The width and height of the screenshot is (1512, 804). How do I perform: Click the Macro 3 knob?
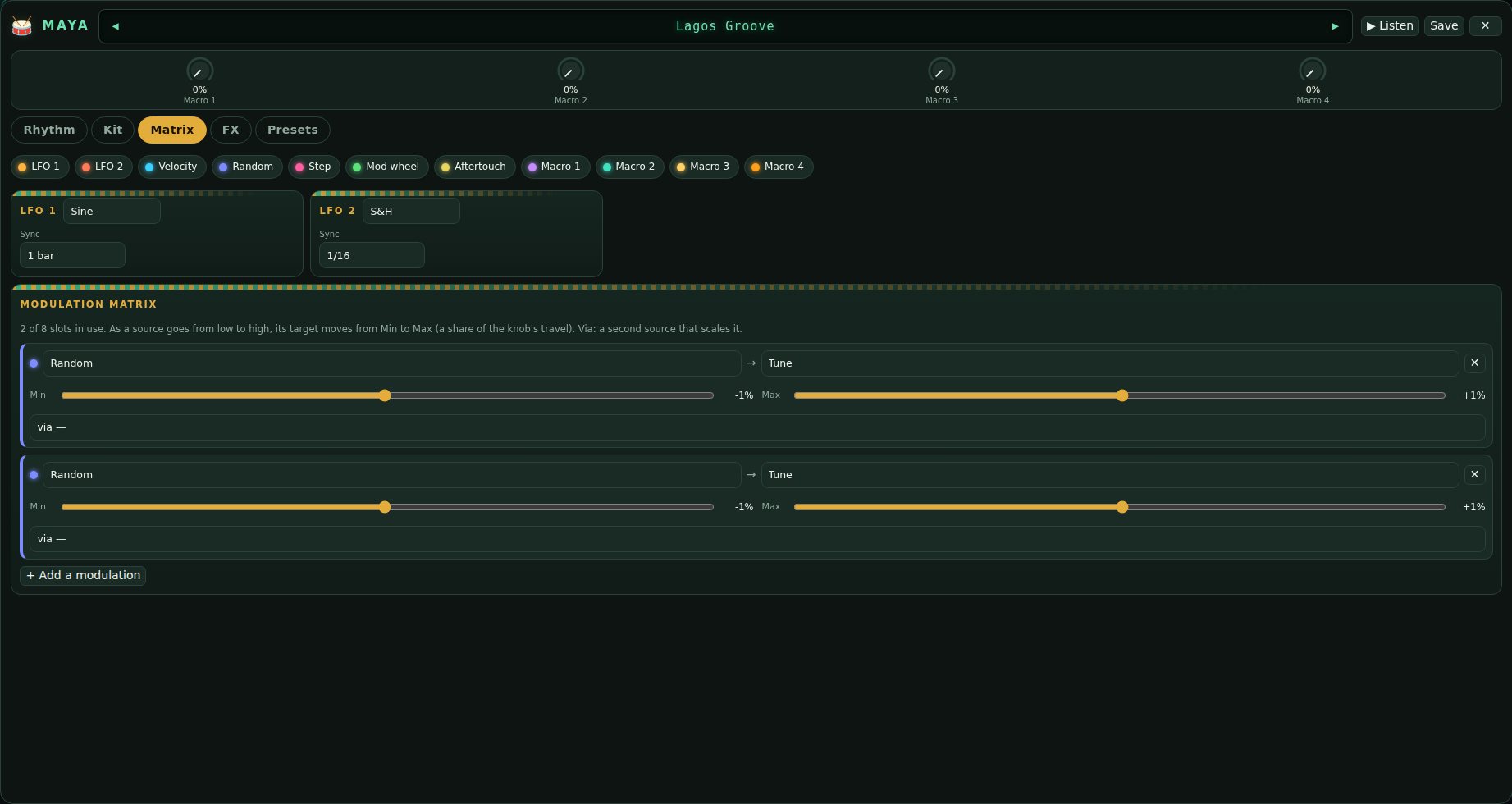point(941,71)
